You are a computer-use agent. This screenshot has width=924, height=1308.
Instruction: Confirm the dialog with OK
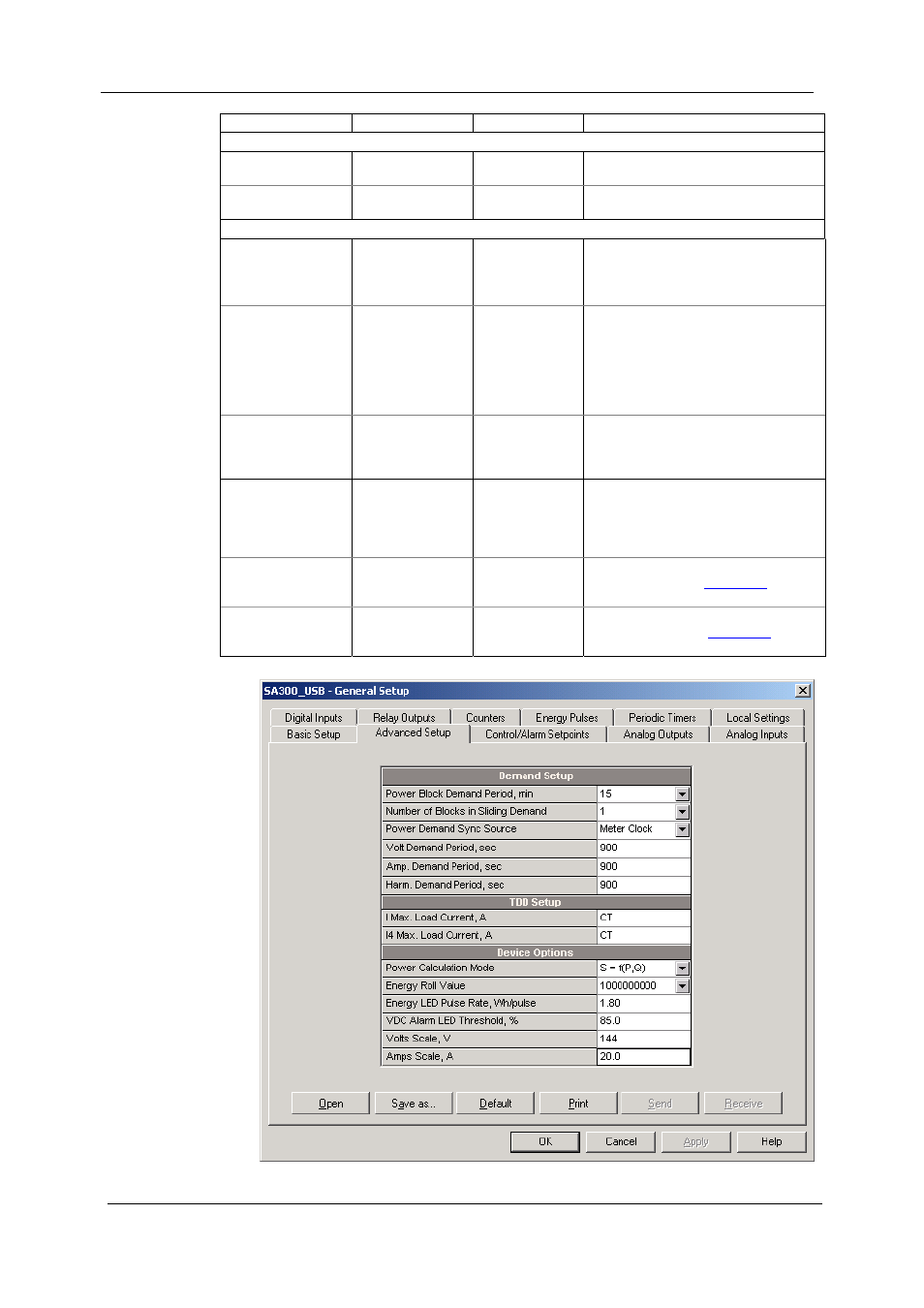coord(545,1141)
